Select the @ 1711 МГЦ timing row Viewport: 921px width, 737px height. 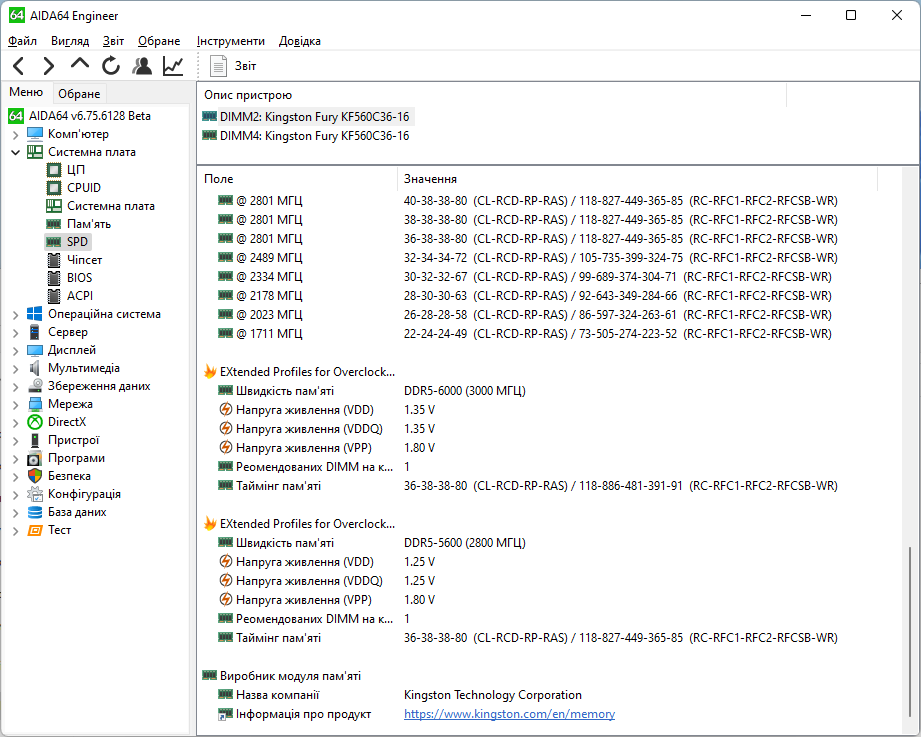(527, 334)
